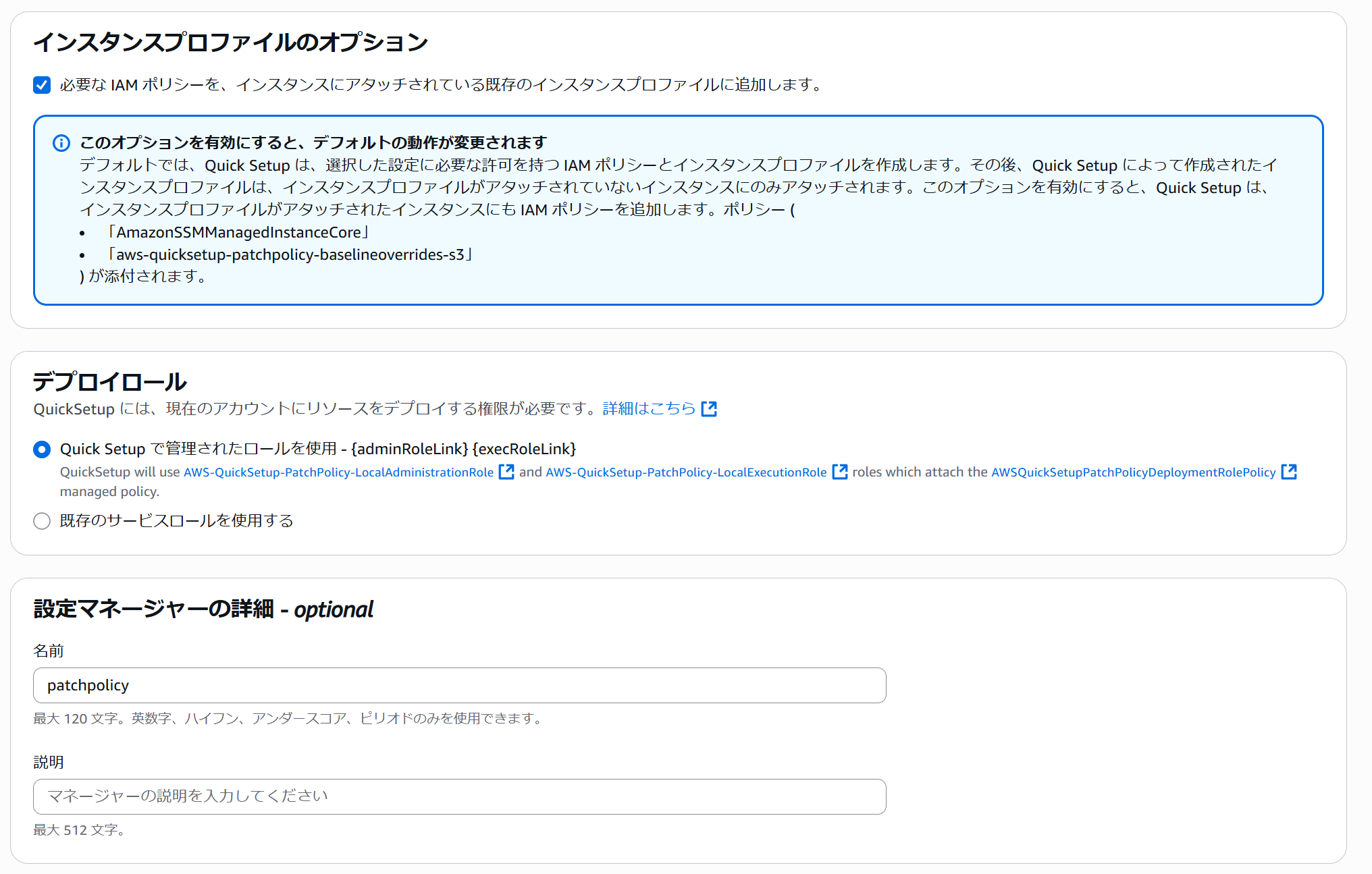Open AWSQuickSetupPatchPolicyDeploymentRolePolicy link
The image size is (1372, 874).
tap(1133, 472)
